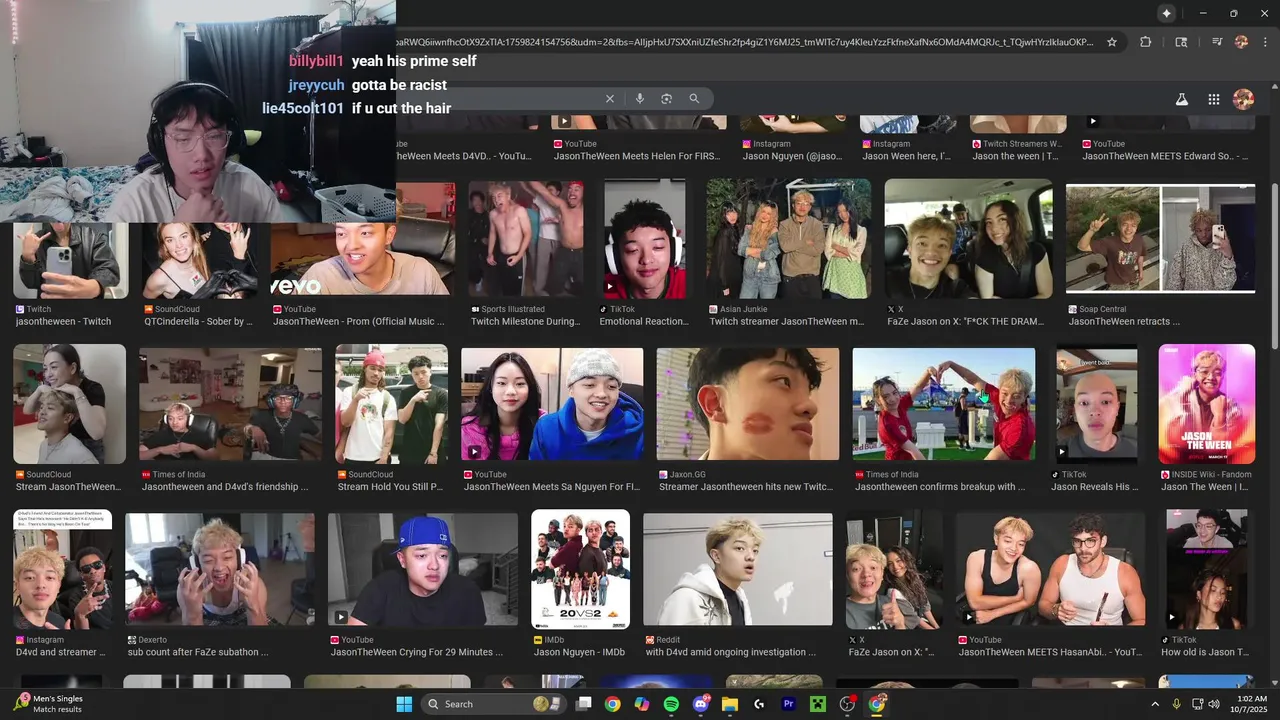Start voice search with the microphone
Screen dimensions: 1280x720
pos(639,99)
